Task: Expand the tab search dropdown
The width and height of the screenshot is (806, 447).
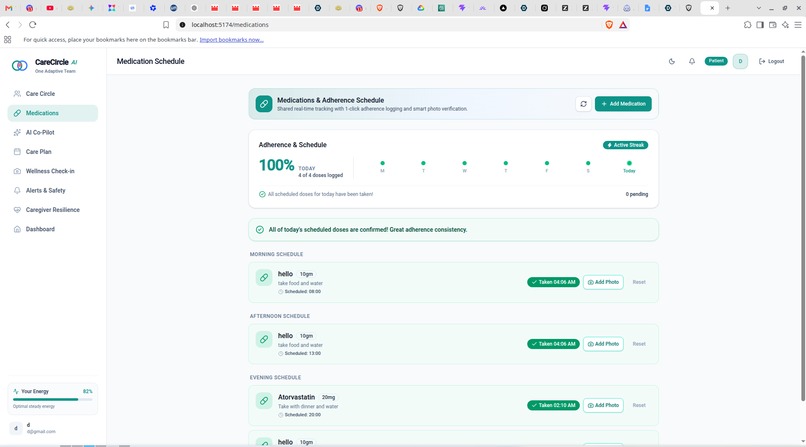Action: coord(759,8)
